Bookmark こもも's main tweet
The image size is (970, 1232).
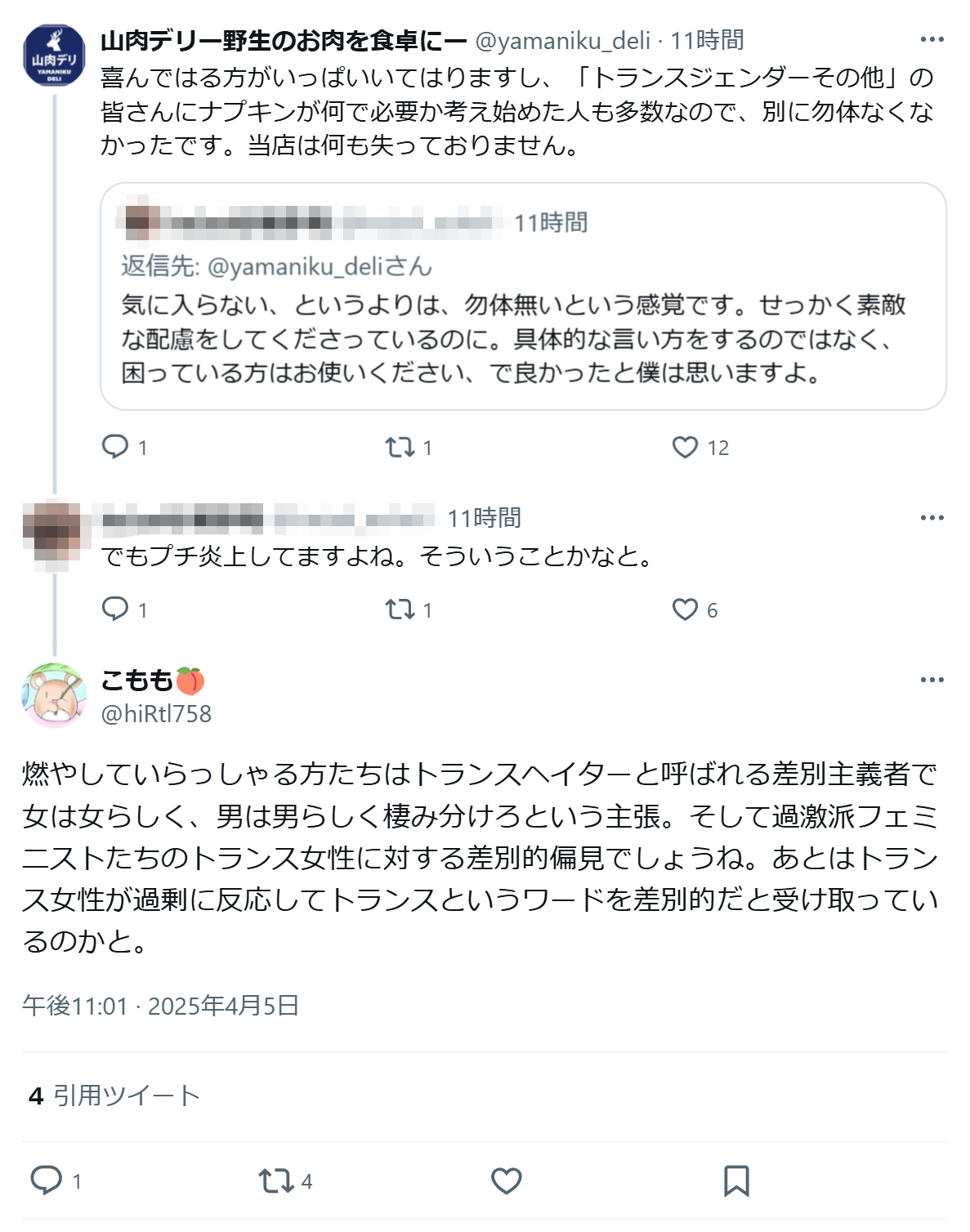[x=736, y=1181]
